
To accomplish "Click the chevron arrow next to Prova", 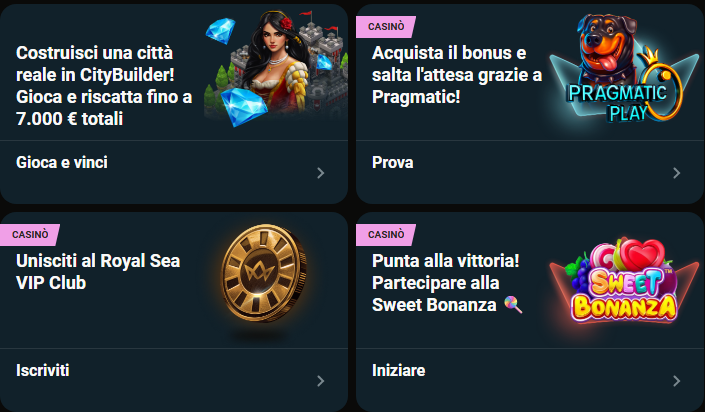I will [676, 172].
